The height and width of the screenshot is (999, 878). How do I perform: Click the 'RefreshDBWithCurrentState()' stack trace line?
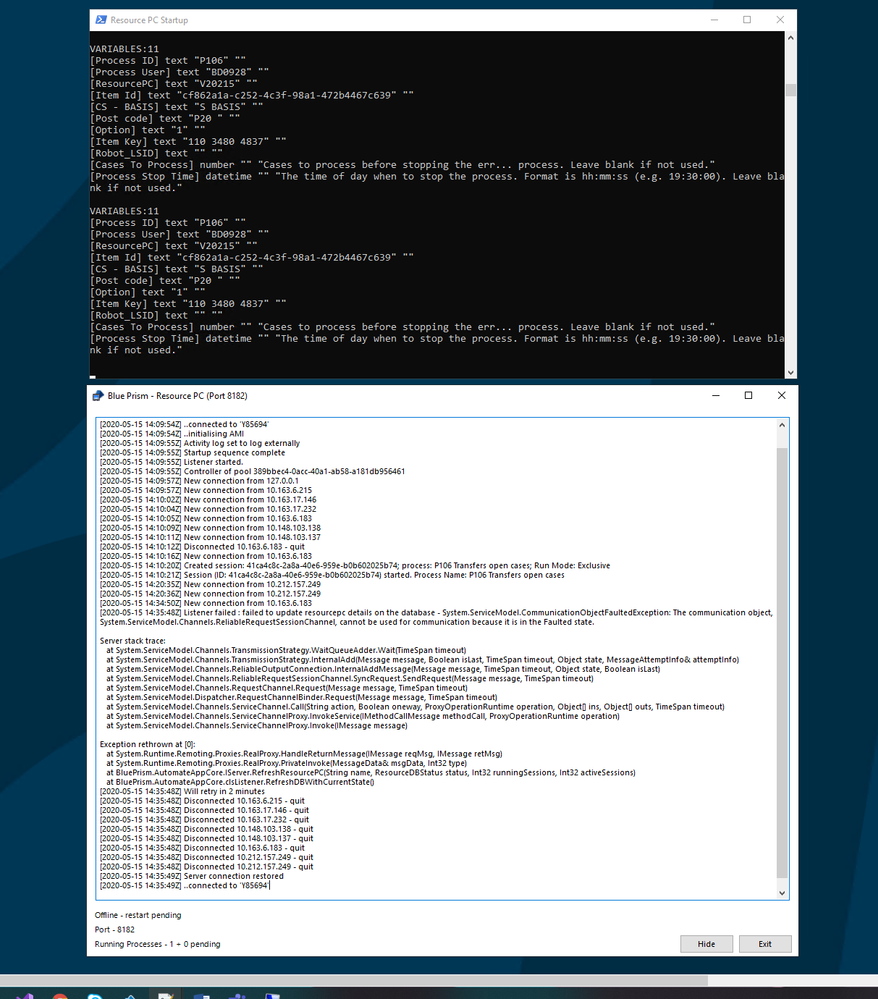[x=240, y=782]
